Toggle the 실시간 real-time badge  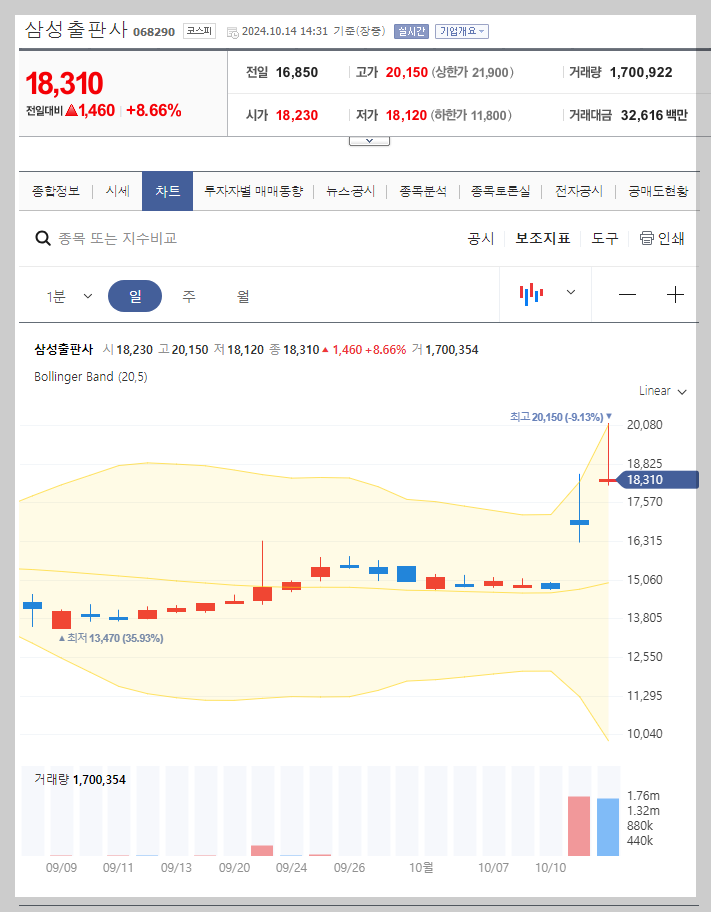(x=411, y=31)
